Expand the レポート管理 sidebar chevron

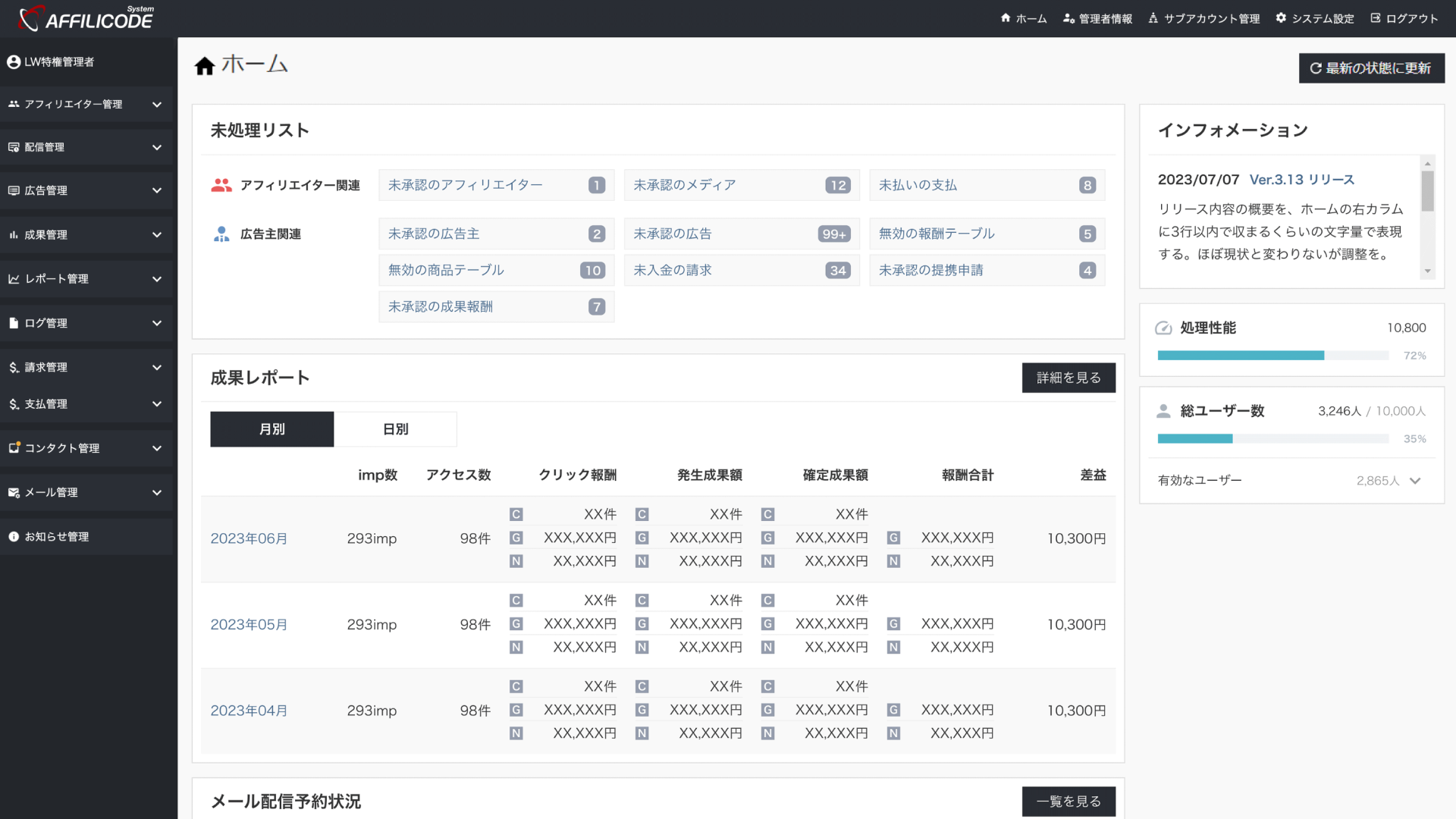[x=157, y=279]
